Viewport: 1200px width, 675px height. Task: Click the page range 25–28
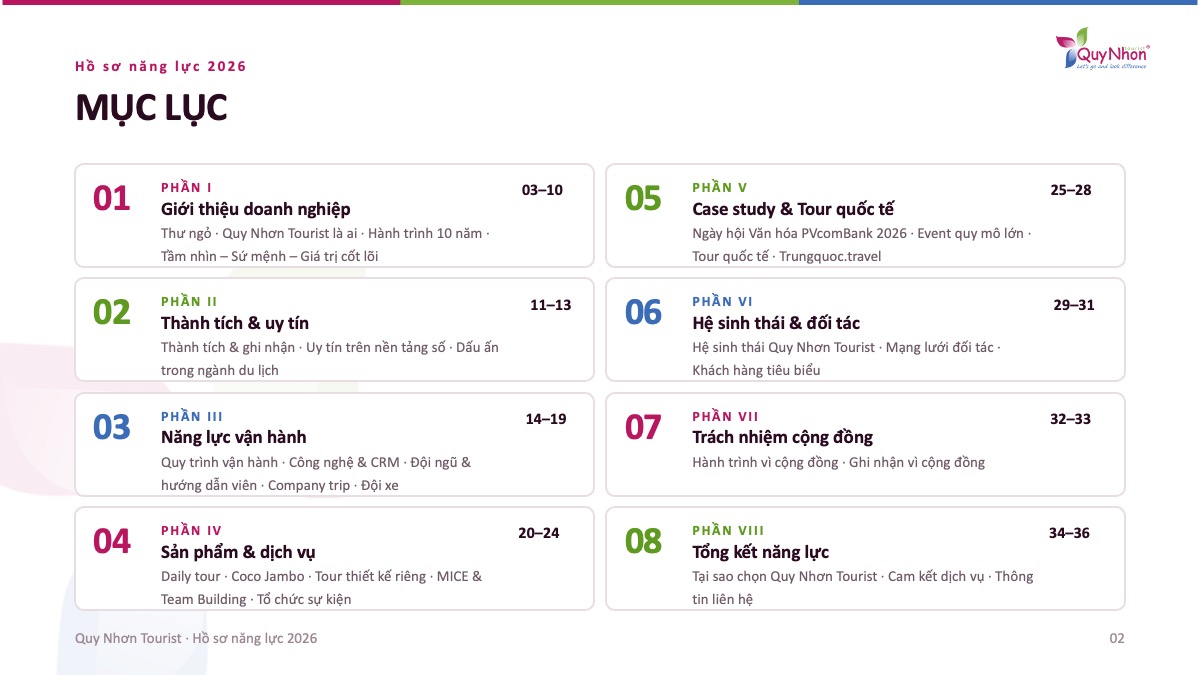click(1071, 190)
